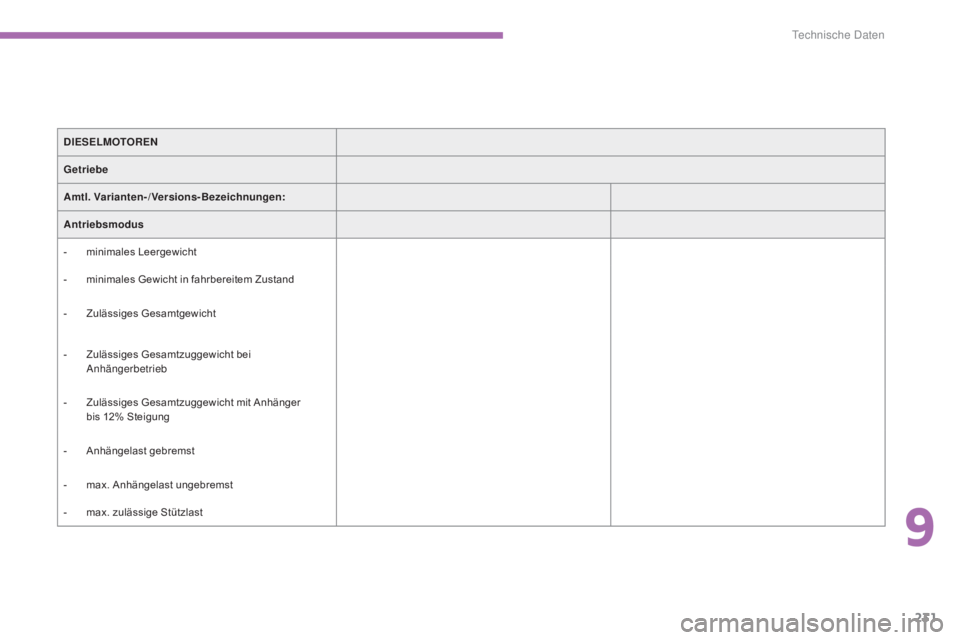This screenshot has width=960, height=640.
Task: Click the 'Technische Daten' header text
Action: pos(838,35)
